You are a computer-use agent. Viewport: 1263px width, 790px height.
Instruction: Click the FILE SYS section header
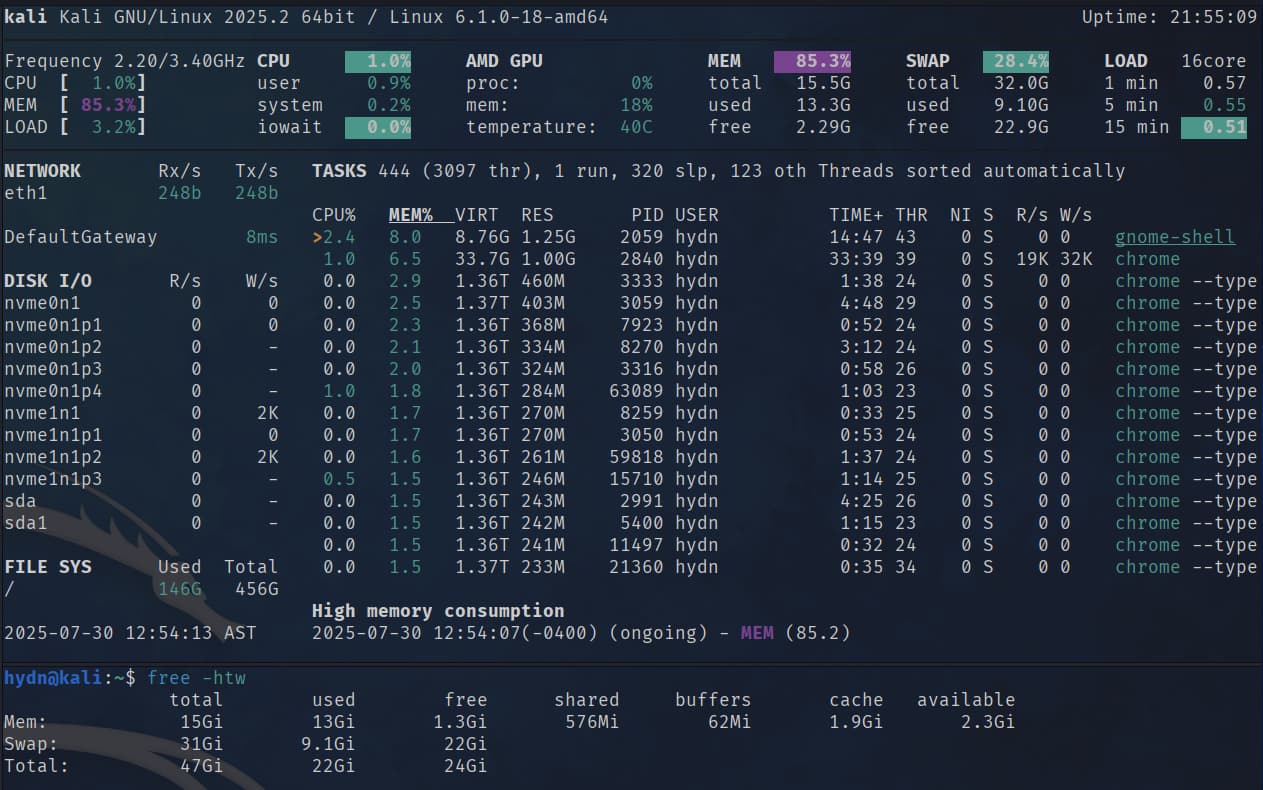pos(47,567)
